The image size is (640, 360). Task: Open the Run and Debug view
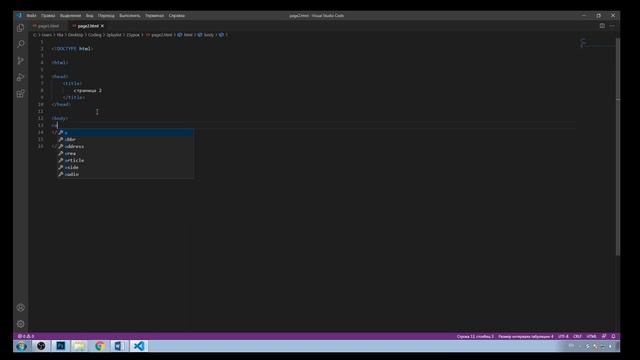[x=20, y=77]
